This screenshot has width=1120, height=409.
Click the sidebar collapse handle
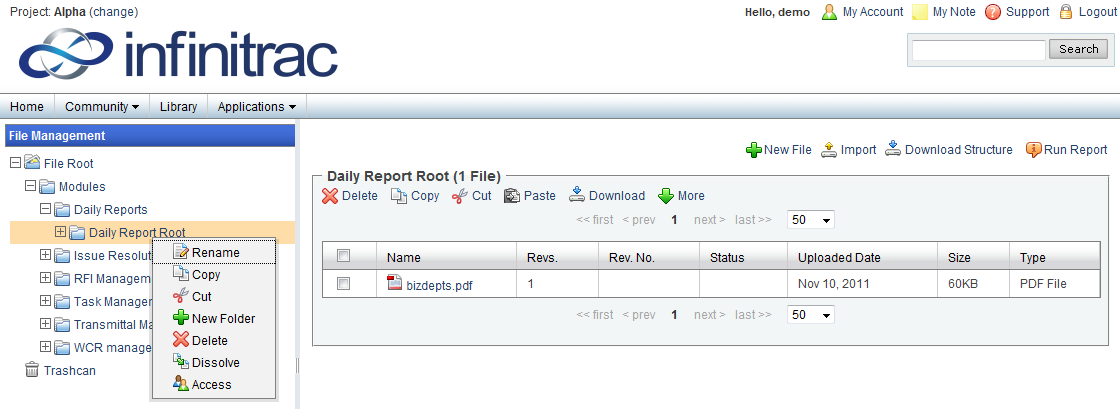[297, 365]
